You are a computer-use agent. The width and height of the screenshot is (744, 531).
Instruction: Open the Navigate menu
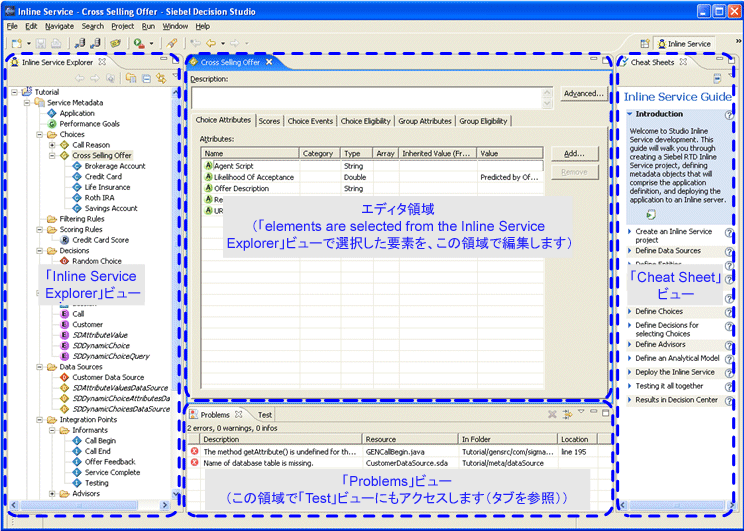click(x=59, y=26)
